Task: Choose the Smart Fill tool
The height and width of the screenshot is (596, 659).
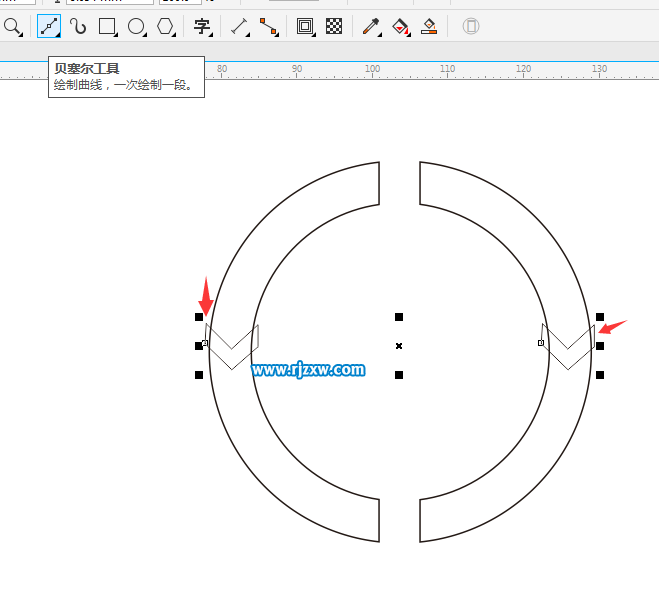Action: pyautogui.click(x=429, y=27)
